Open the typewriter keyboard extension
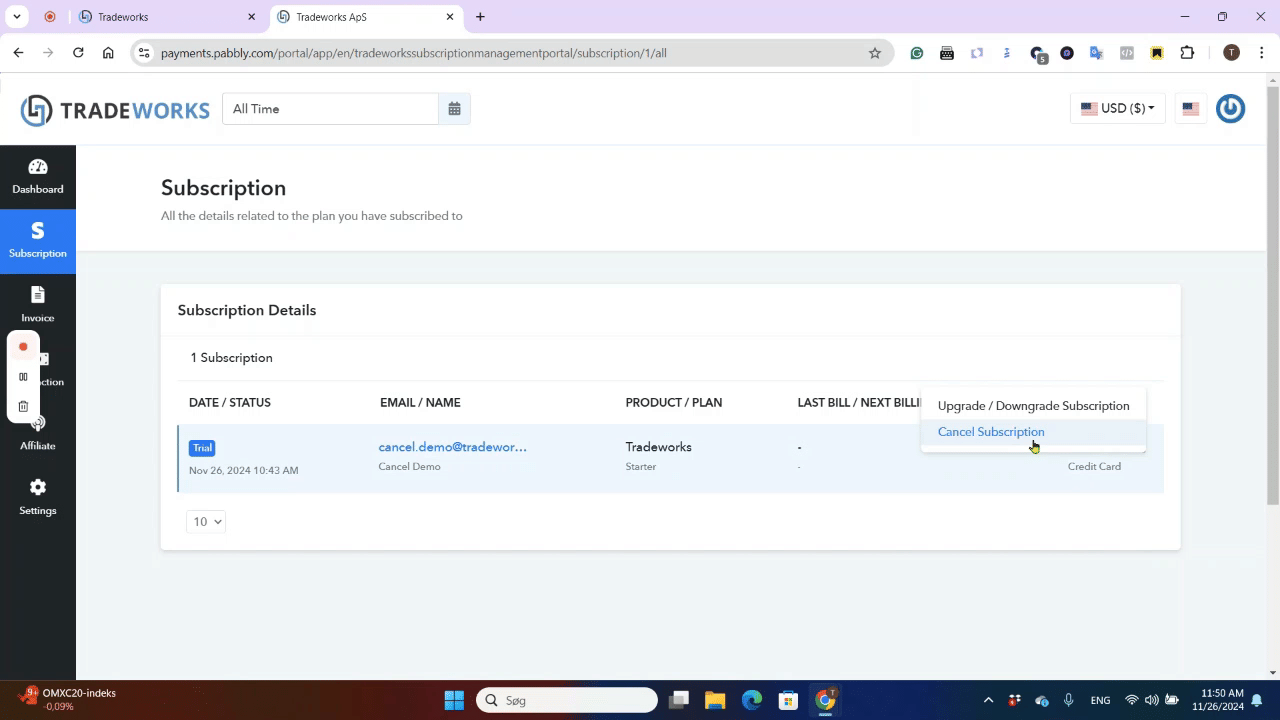This screenshot has width=1280, height=720. point(947,53)
